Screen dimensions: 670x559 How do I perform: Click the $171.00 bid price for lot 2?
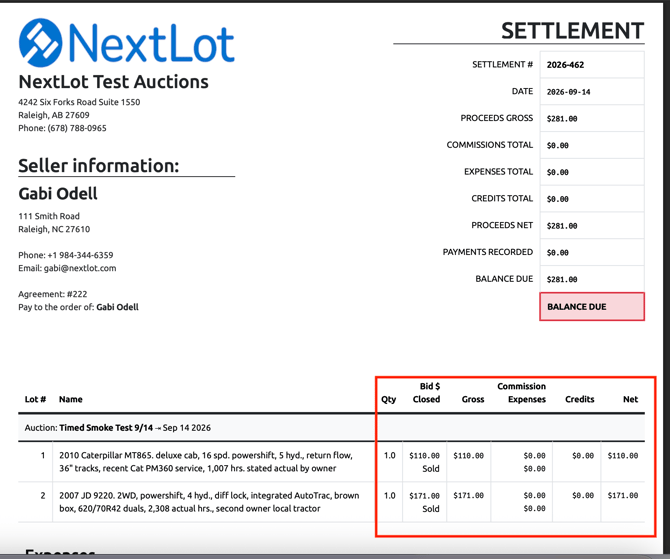click(x=424, y=496)
